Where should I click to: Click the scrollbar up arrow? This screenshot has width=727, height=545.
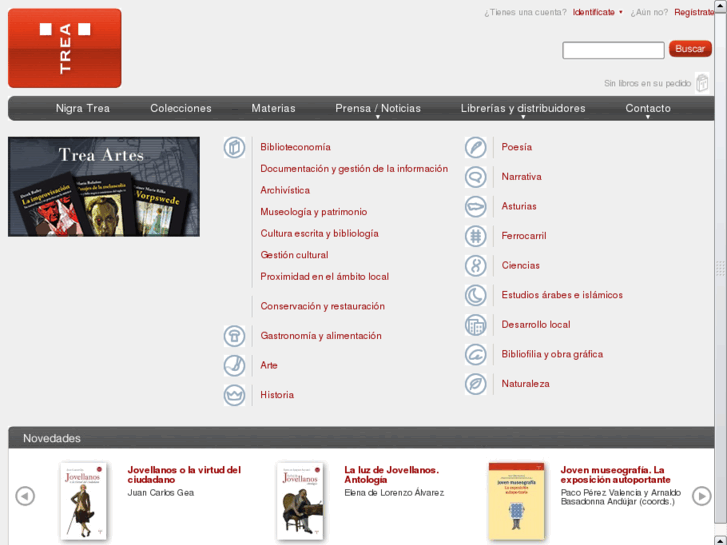(721, 5)
